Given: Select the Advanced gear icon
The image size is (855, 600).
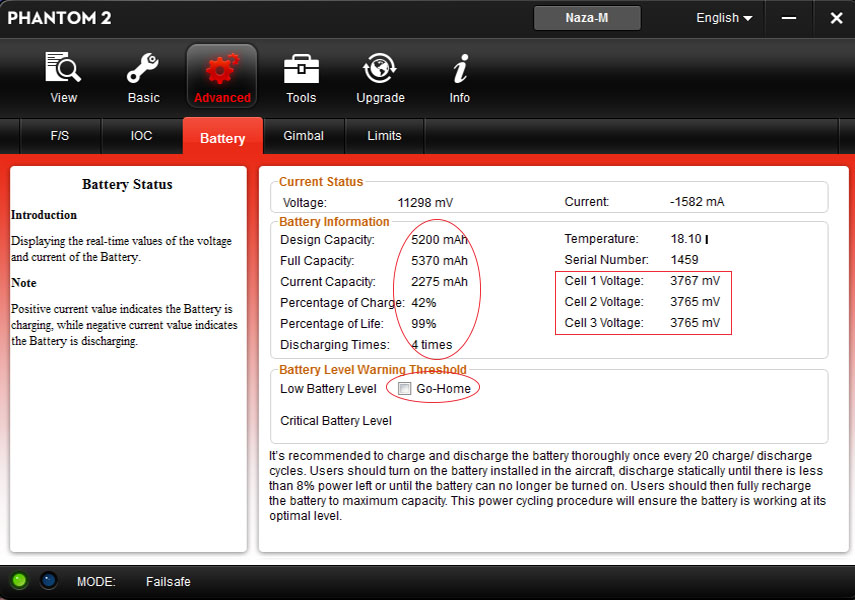Looking at the screenshot, I should click(x=222, y=69).
